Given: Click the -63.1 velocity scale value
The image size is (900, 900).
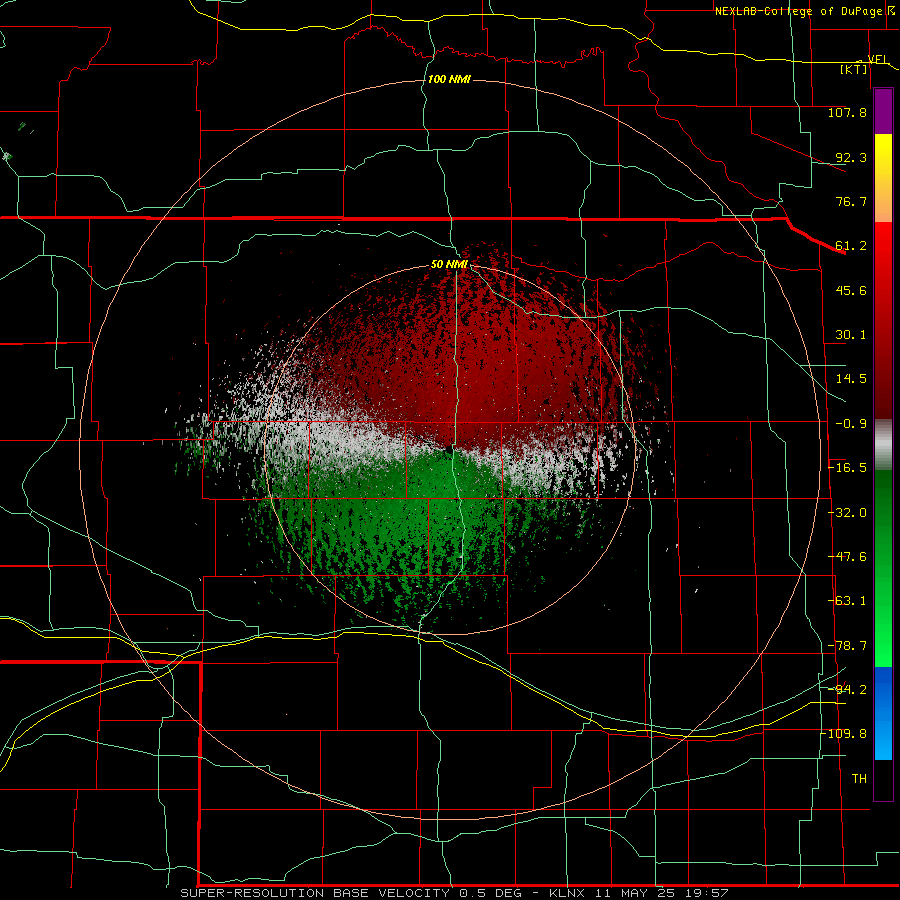Looking at the screenshot, I should click(847, 601).
